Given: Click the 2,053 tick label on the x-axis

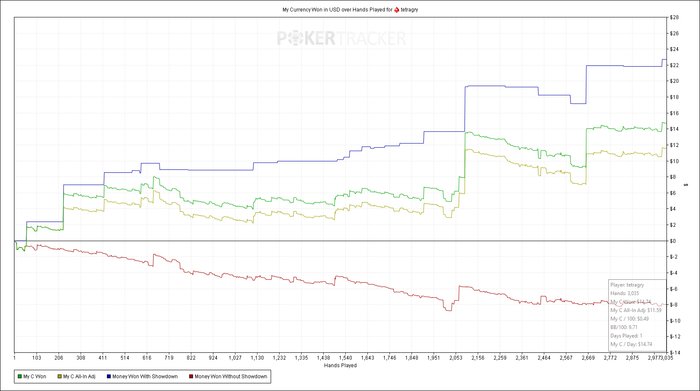Looking at the screenshot, I should [x=455, y=358].
